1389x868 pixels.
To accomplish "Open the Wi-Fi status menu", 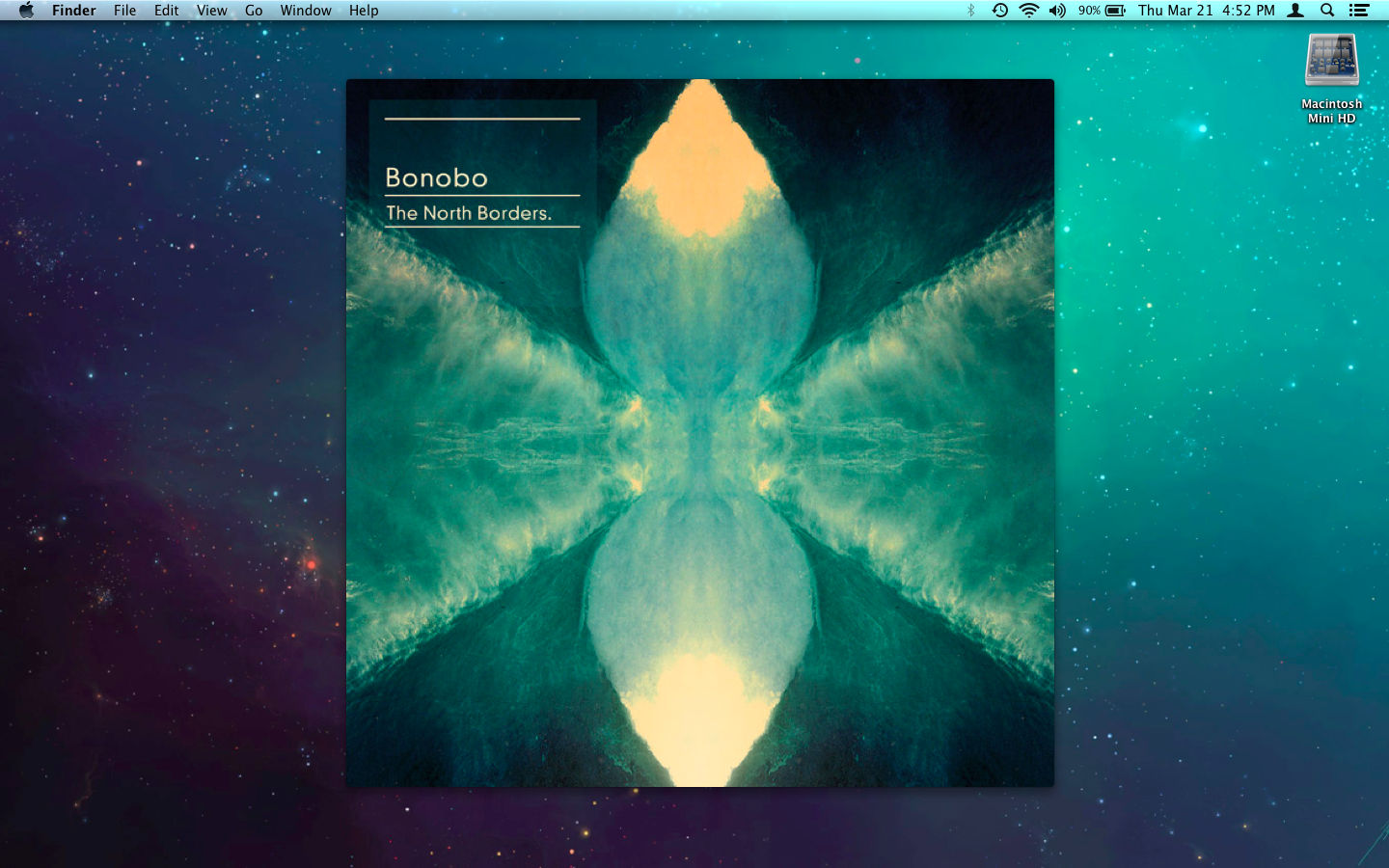I will click(x=1029, y=11).
